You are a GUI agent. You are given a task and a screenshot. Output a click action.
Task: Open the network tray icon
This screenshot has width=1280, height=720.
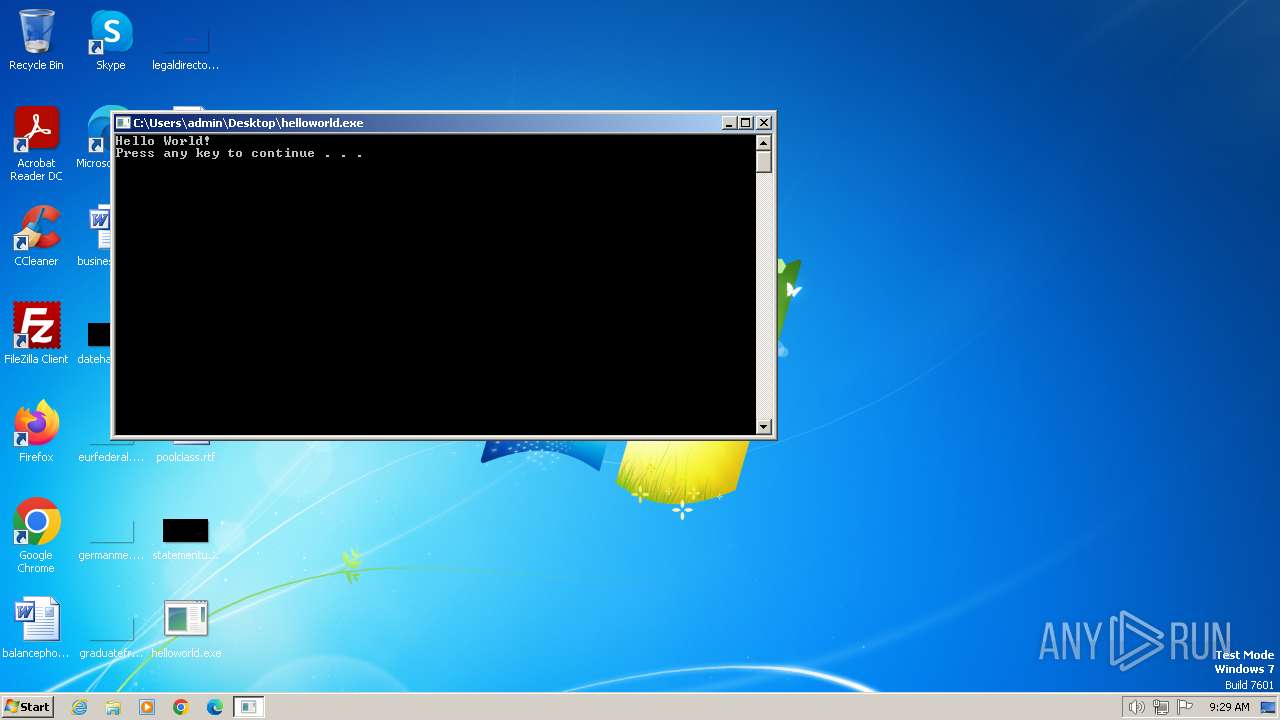tap(1161, 707)
